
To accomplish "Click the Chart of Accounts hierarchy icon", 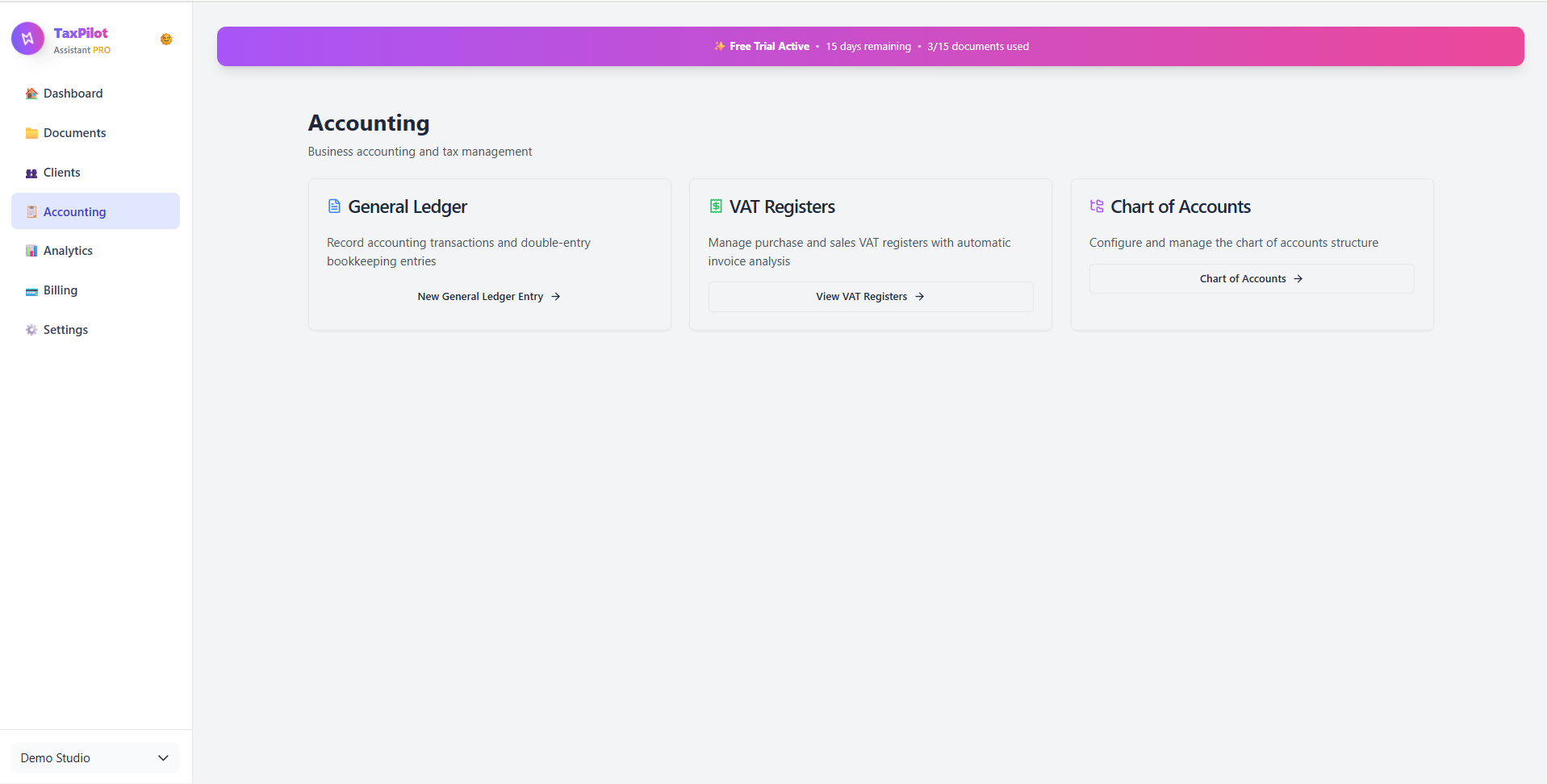I will pyautogui.click(x=1097, y=206).
